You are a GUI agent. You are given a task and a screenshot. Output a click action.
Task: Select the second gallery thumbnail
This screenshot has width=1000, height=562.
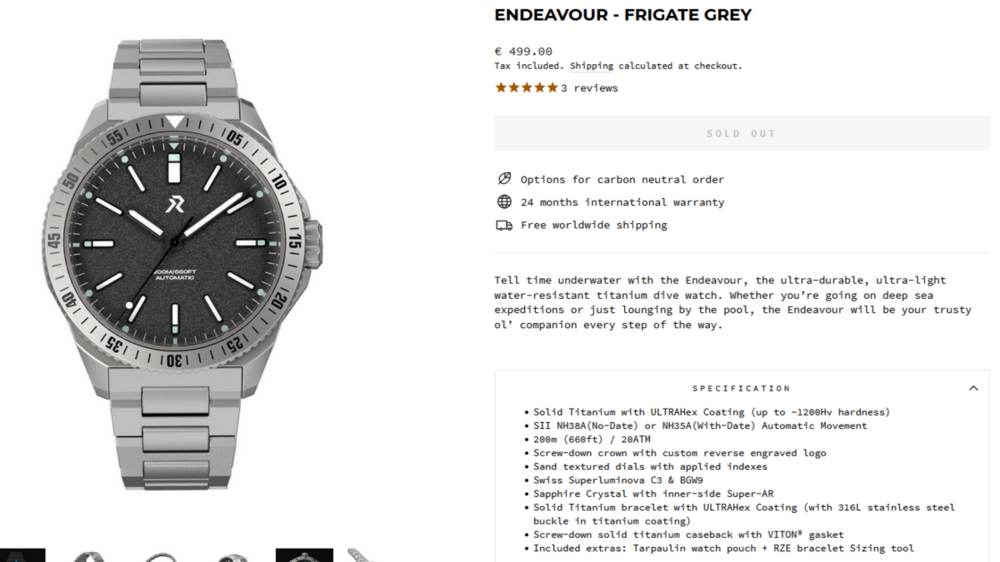[x=89, y=556]
